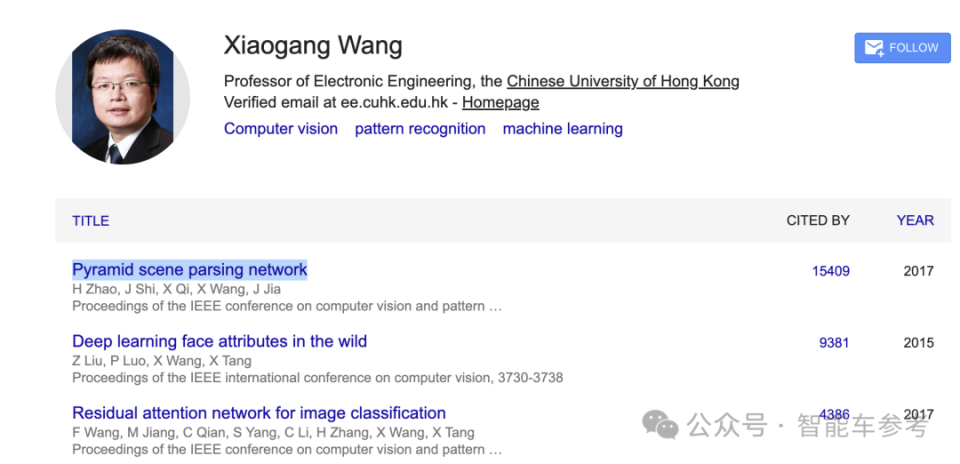Open the Pyramid scene parsing network paper
The image size is (960, 464).
pos(190,269)
